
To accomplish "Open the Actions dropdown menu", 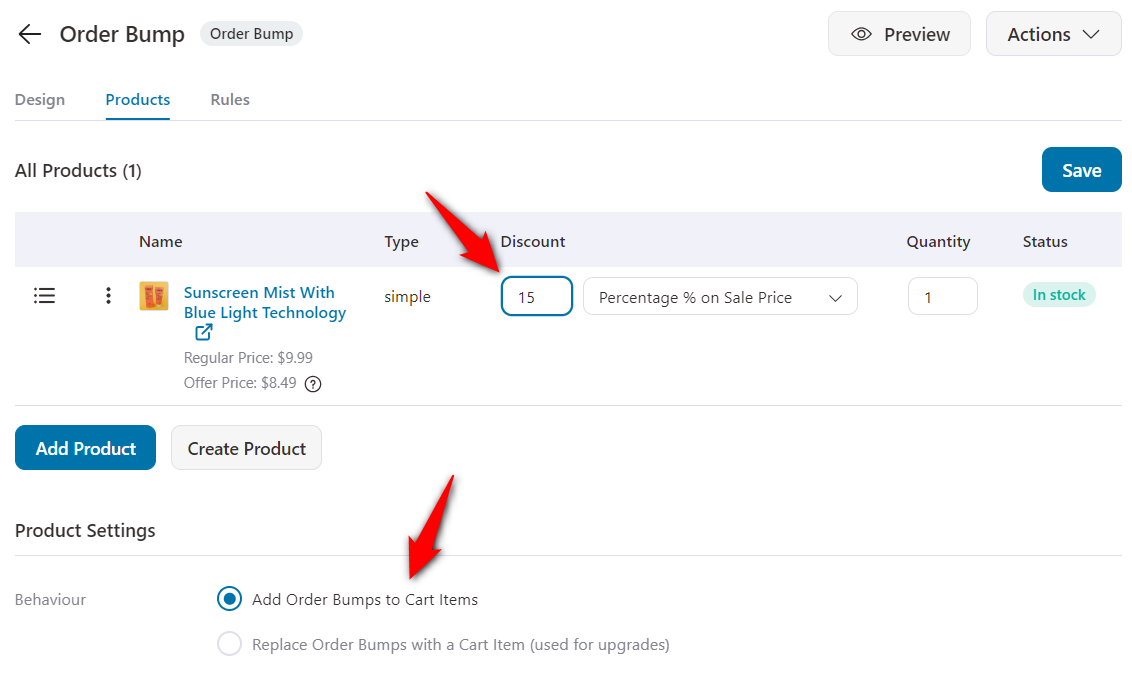I will [1053, 33].
